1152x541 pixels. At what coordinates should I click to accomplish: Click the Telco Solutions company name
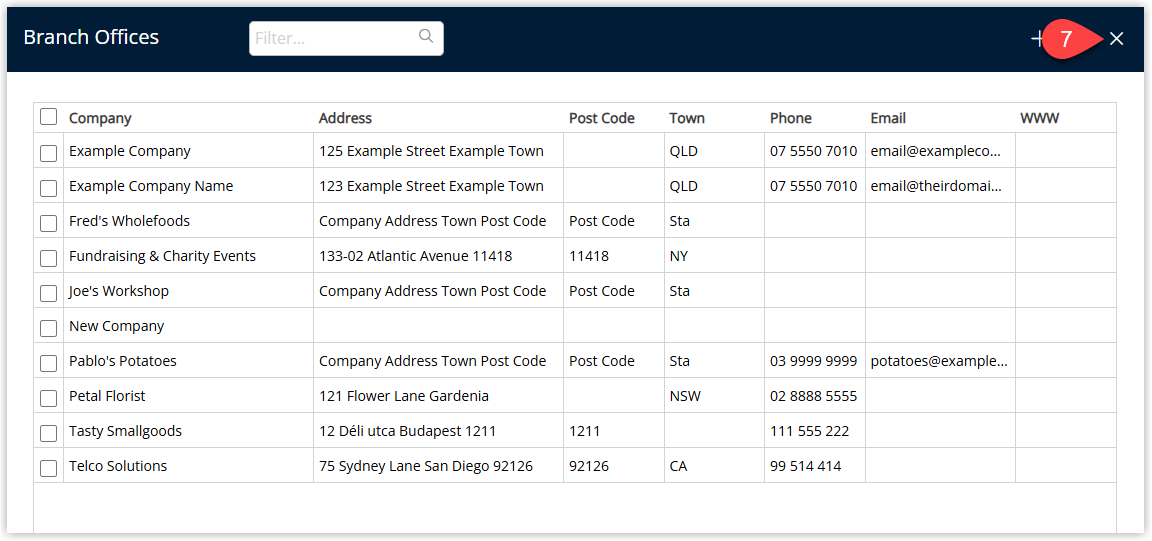118,466
